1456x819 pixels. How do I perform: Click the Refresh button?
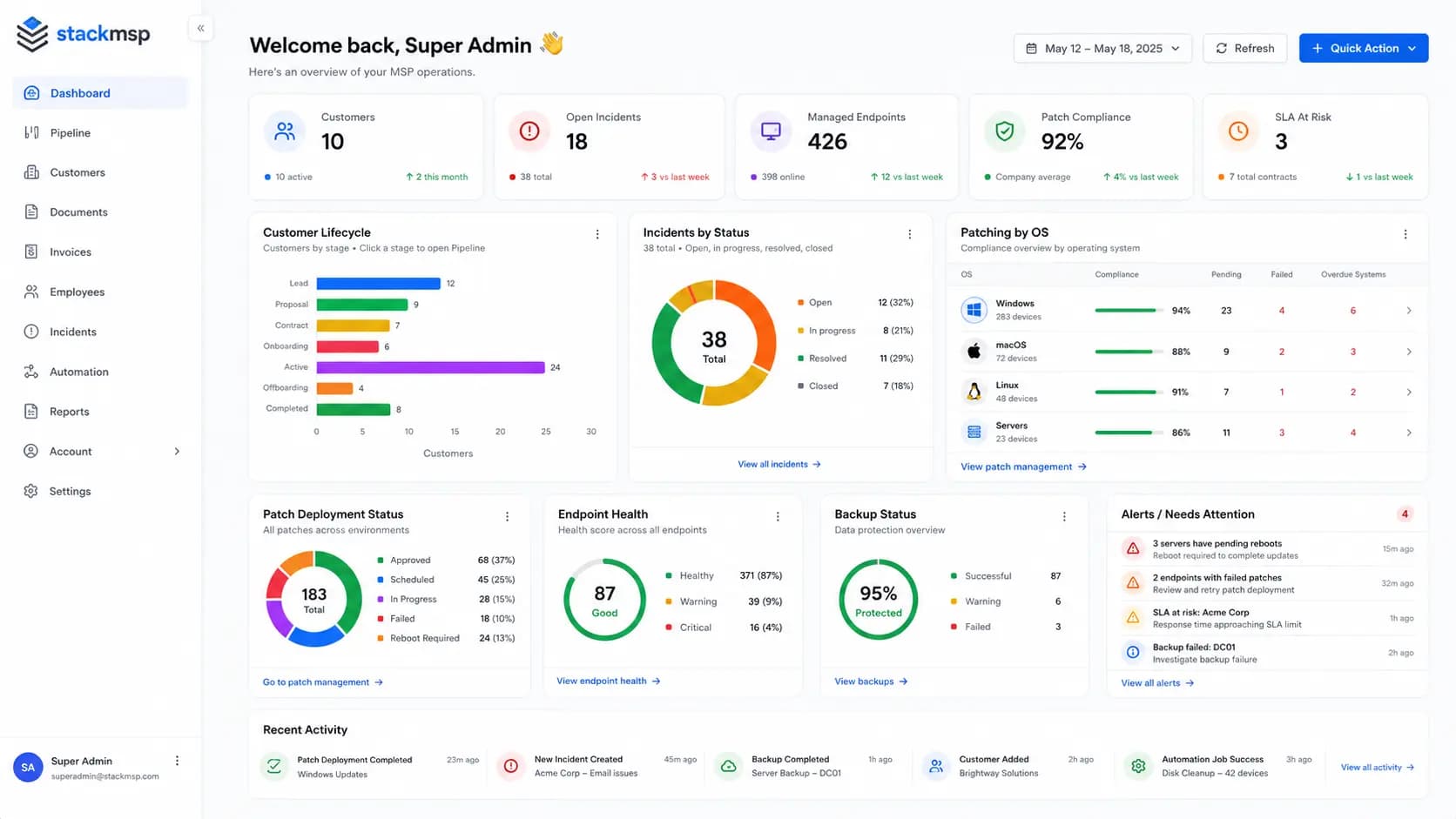click(1244, 49)
